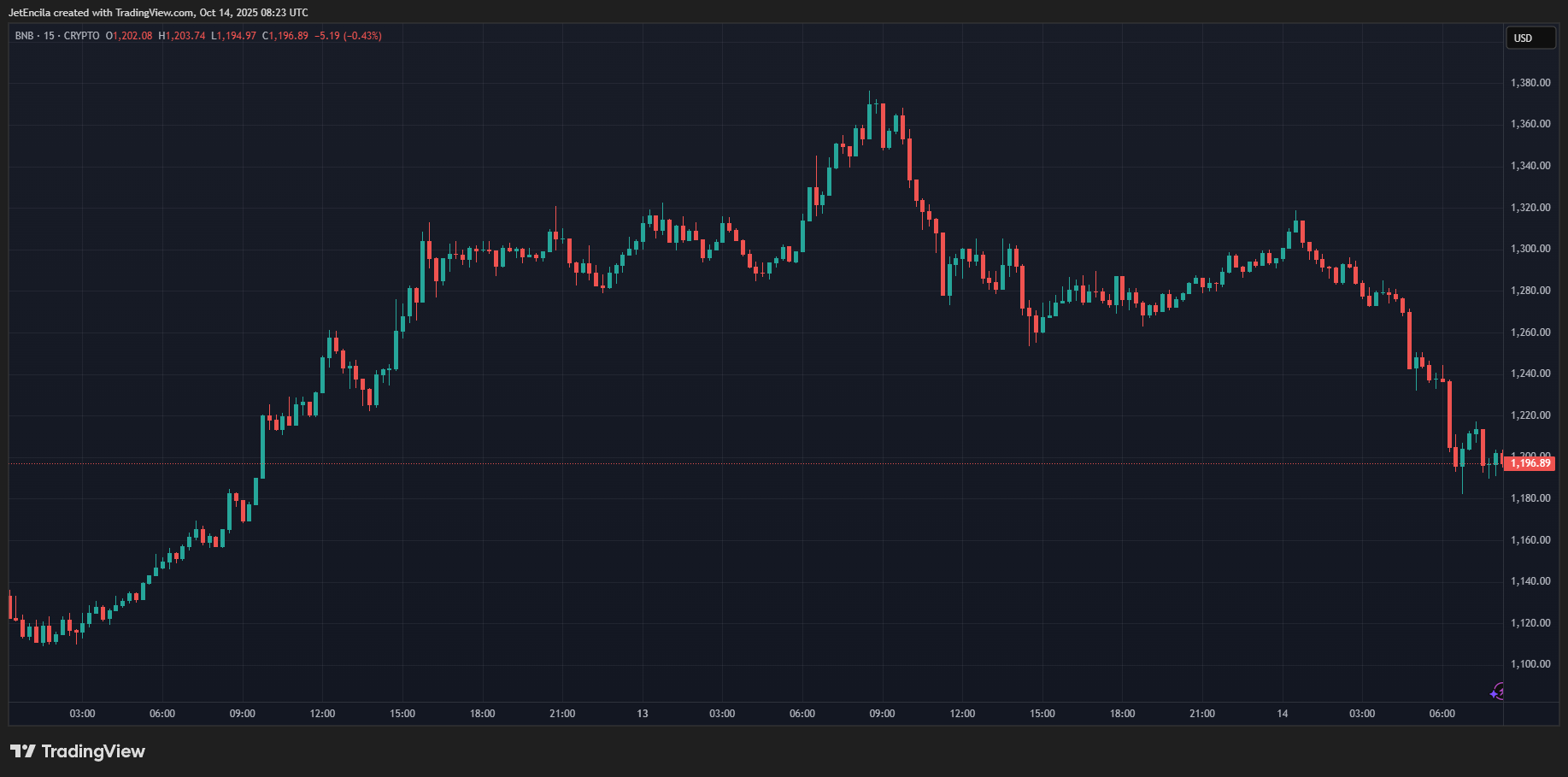1568x777 pixels.
Task: Click the 14 date marker on the time axis
Action: (x=1282, y=714)
